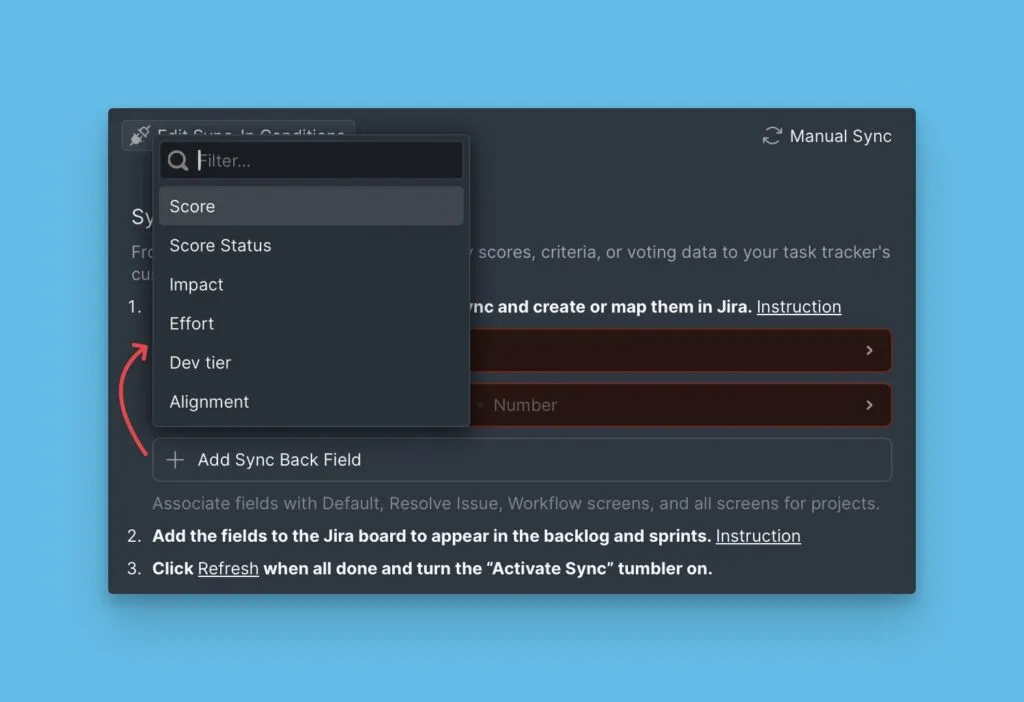Open the Instruction link in step 2
Screen dimensions: 1024x702
coord(757,536)
